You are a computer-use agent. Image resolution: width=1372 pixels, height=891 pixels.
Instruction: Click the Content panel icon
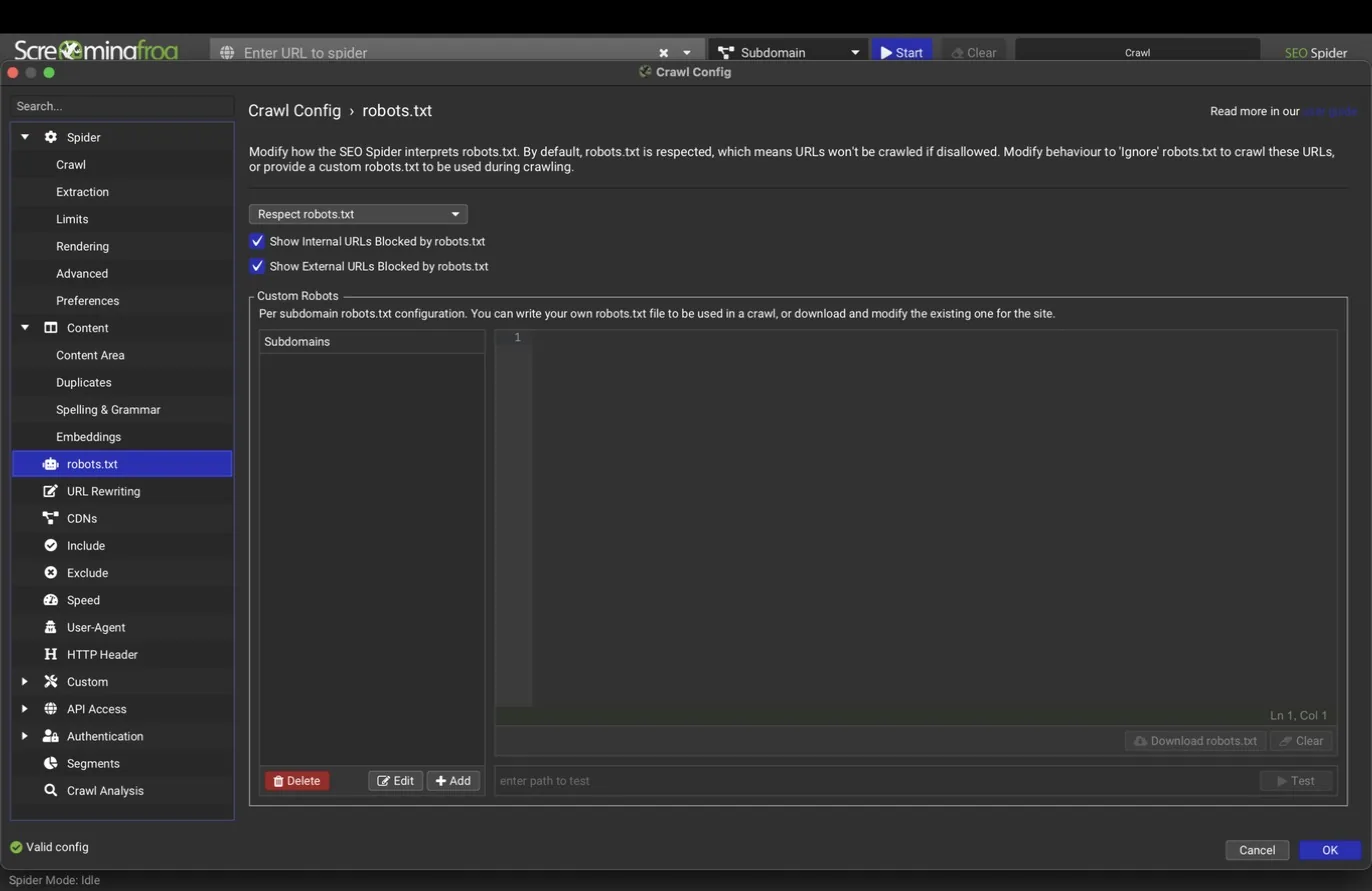pos(50,328)
